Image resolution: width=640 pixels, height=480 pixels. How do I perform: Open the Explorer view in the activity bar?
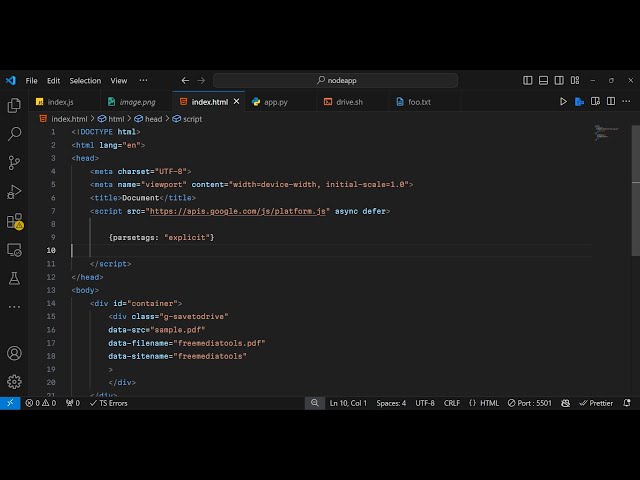14,105
